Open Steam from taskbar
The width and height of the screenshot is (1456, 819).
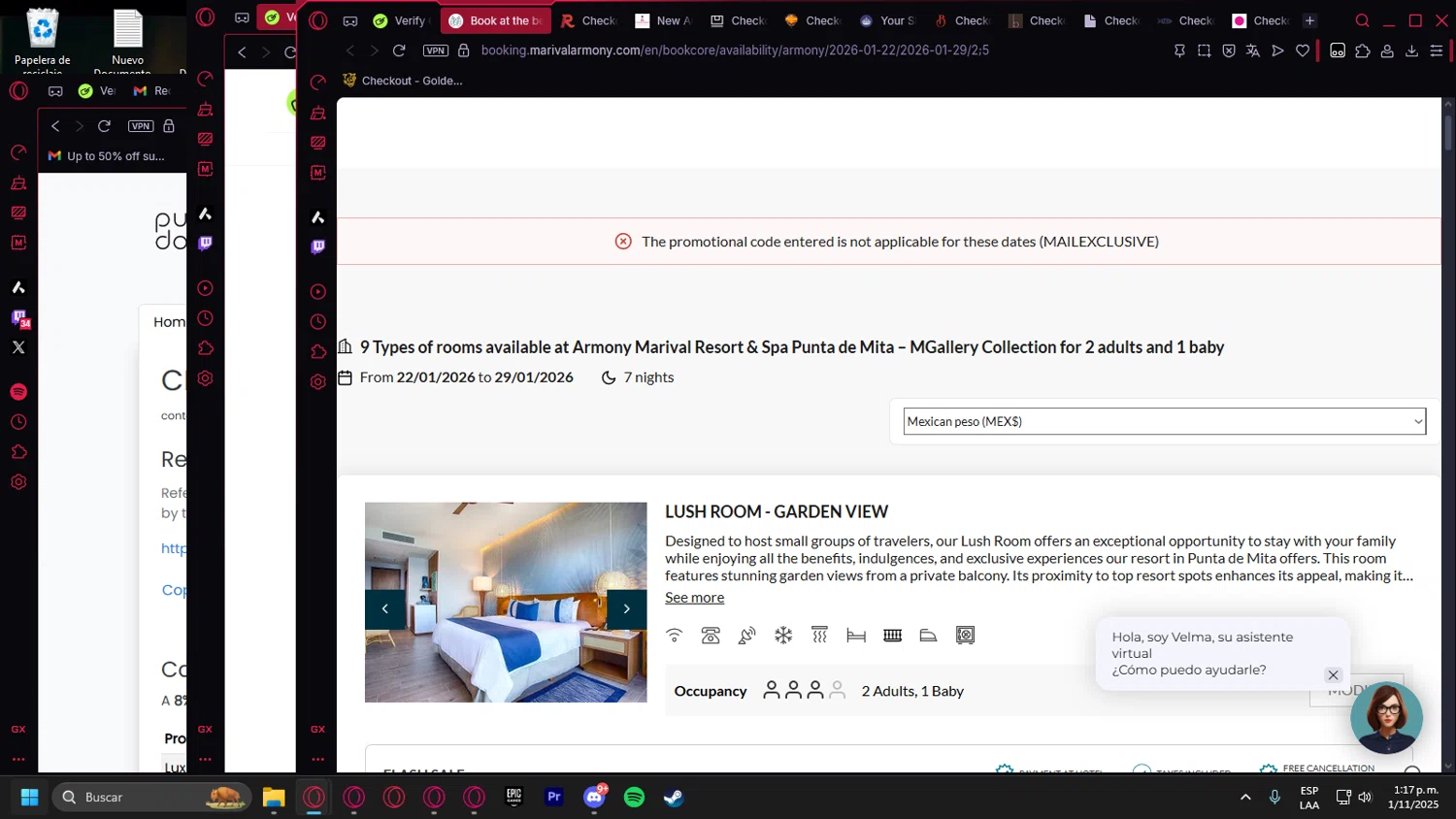coord(674,798)
